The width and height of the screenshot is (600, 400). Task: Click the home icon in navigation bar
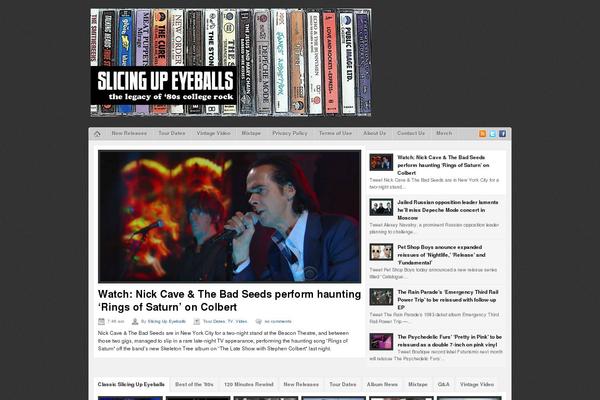pos(97,134)
